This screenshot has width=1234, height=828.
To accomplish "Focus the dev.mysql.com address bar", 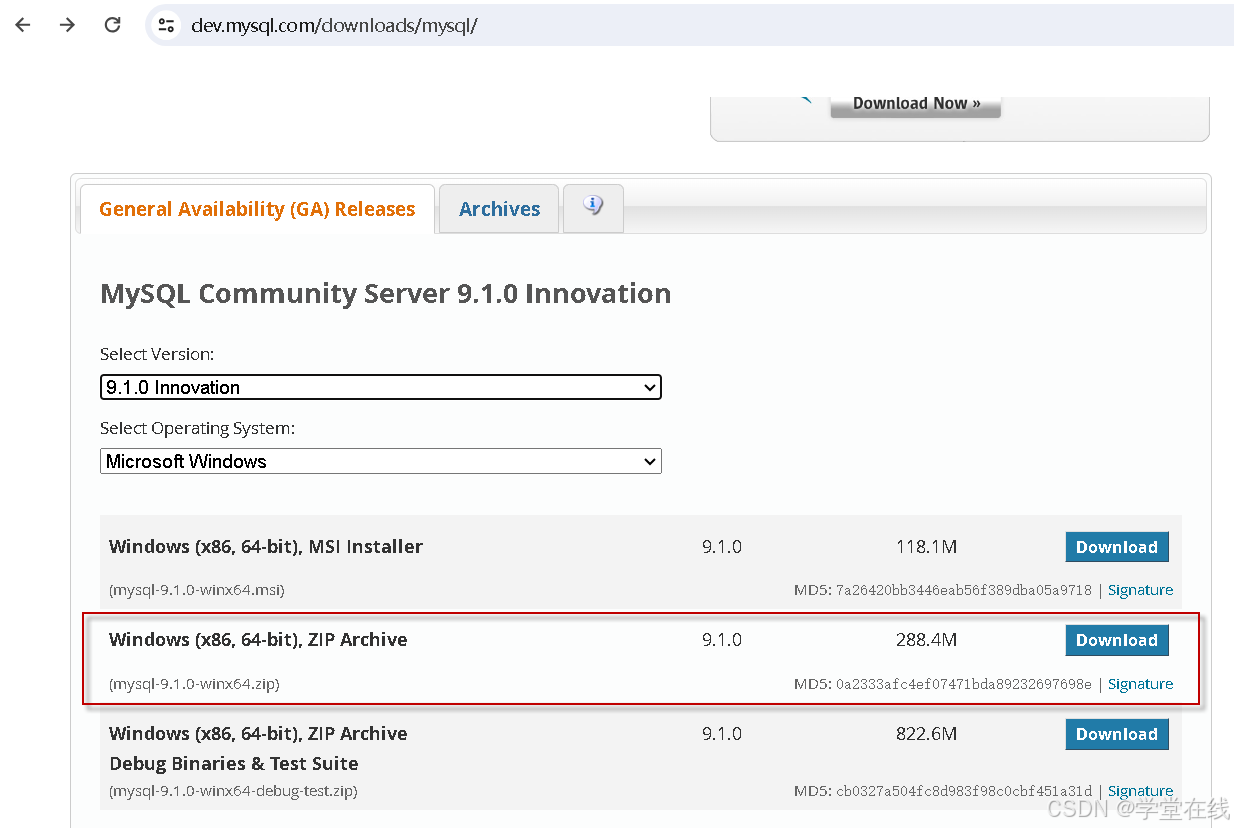I will (690, 25).
